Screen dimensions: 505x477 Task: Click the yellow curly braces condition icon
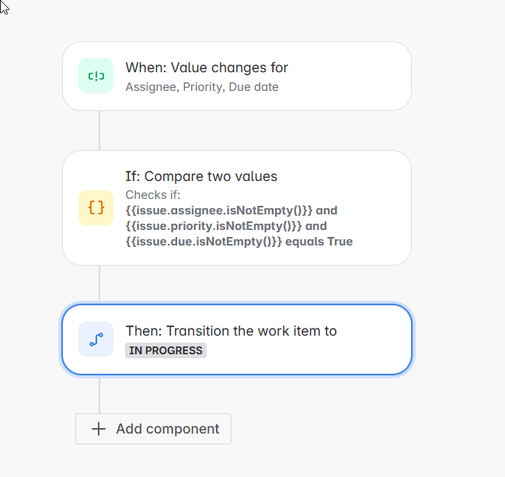(96, 208)
